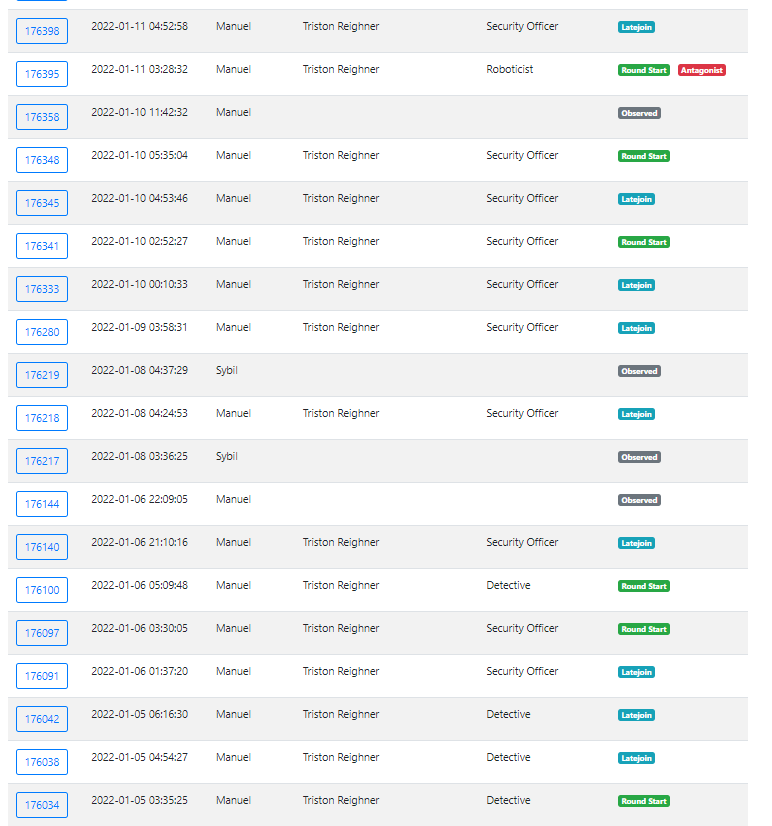Open round 176217 link
The height and width of the screenshot is (826, 772).
42,461
